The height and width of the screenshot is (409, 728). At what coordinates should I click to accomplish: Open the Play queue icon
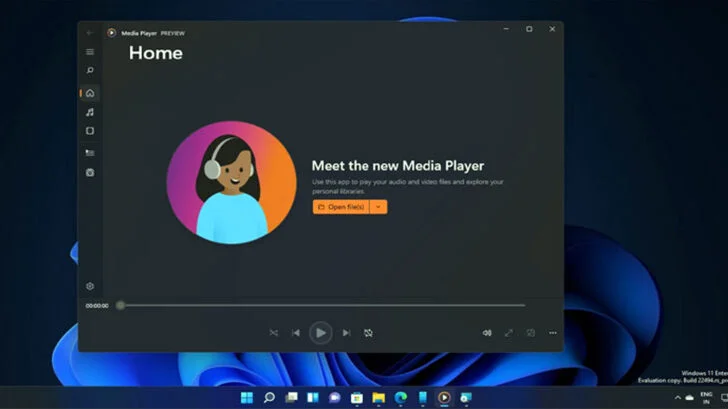90,153
